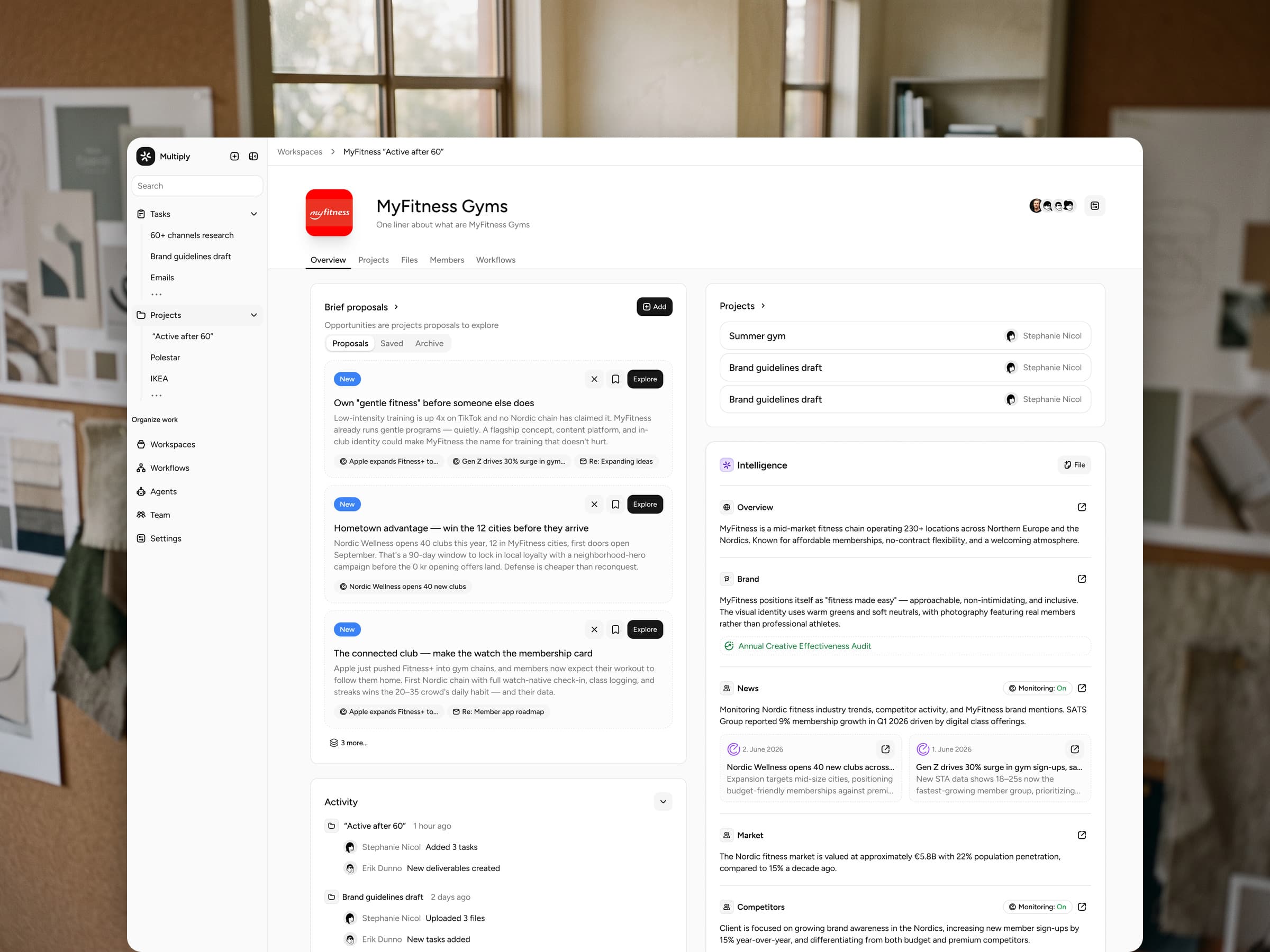Toggle the sidebar panel layout icon
The height and width of the screenshot is (952, 1270).
[253, 156]
